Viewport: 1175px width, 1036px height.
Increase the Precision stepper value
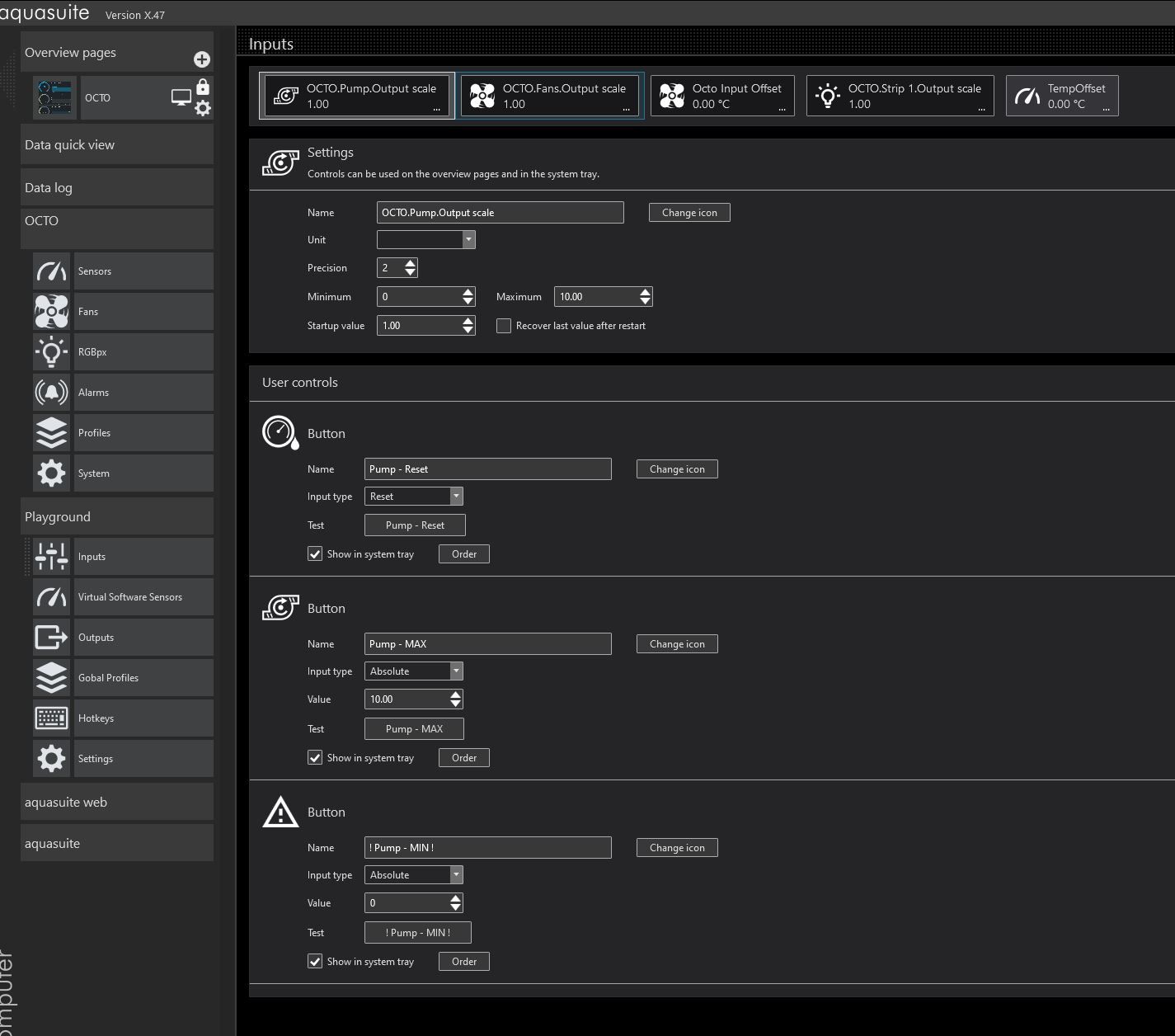411,263
